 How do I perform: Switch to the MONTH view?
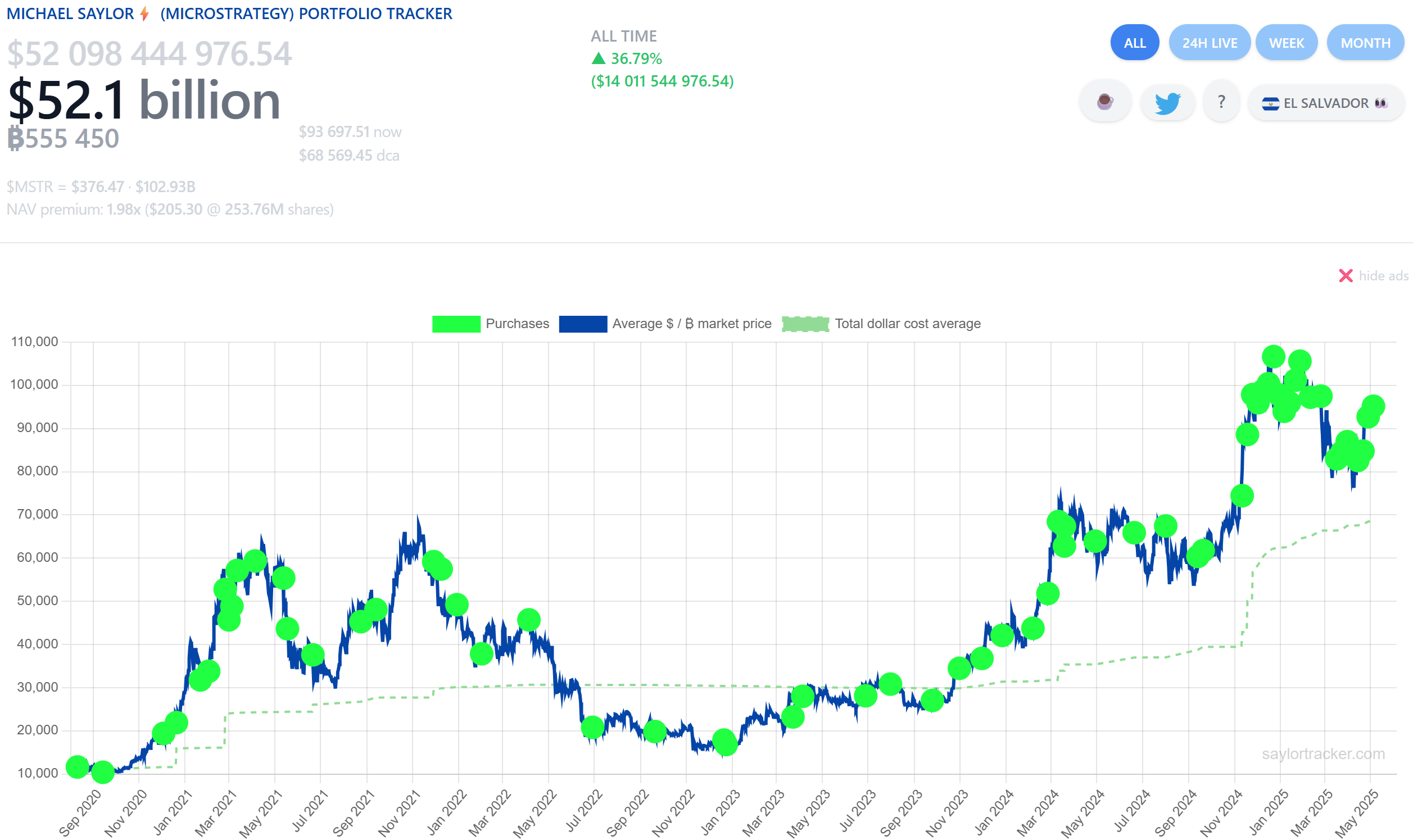pos(1365,43)
